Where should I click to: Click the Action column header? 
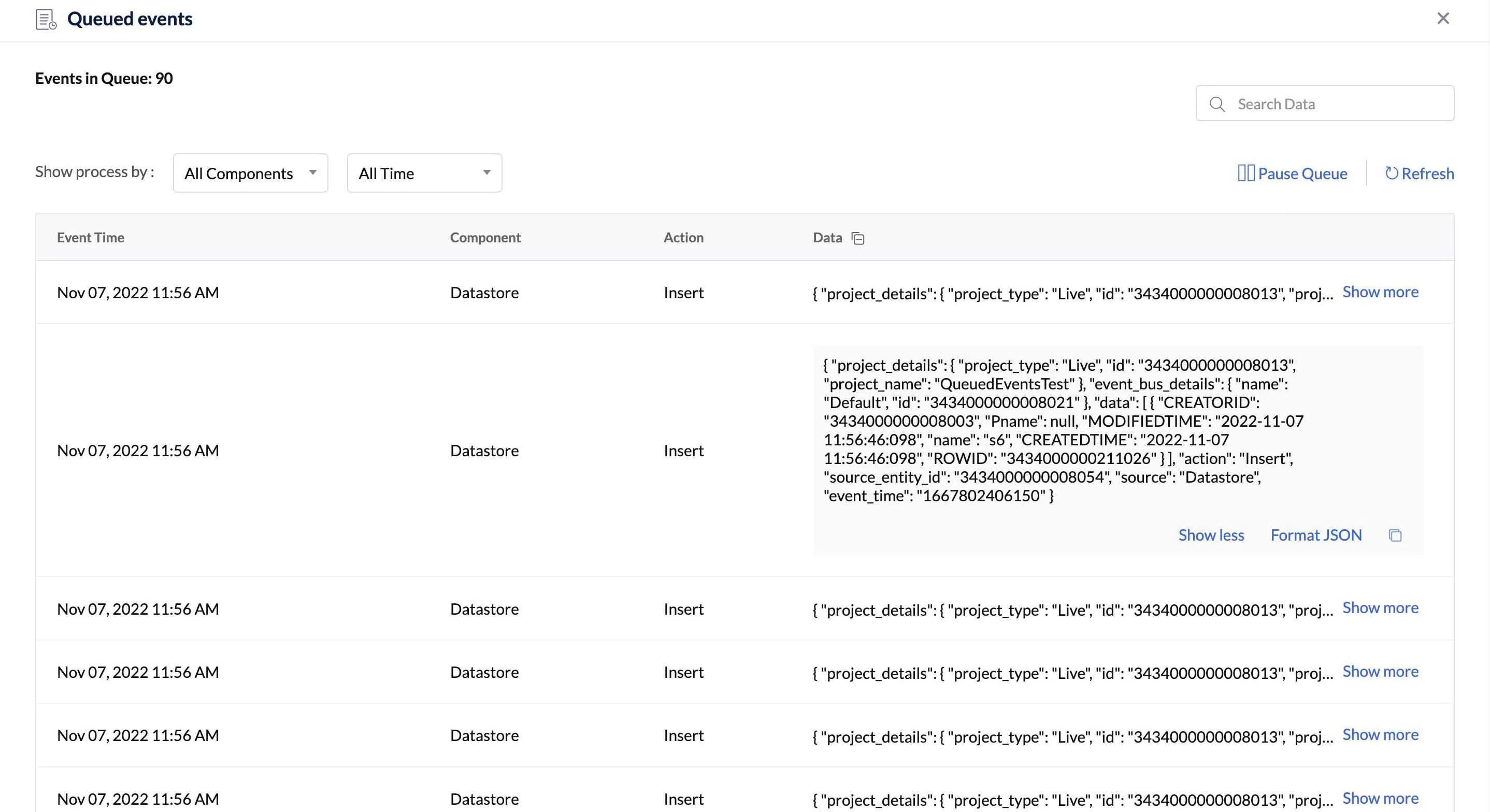point(683,238)
